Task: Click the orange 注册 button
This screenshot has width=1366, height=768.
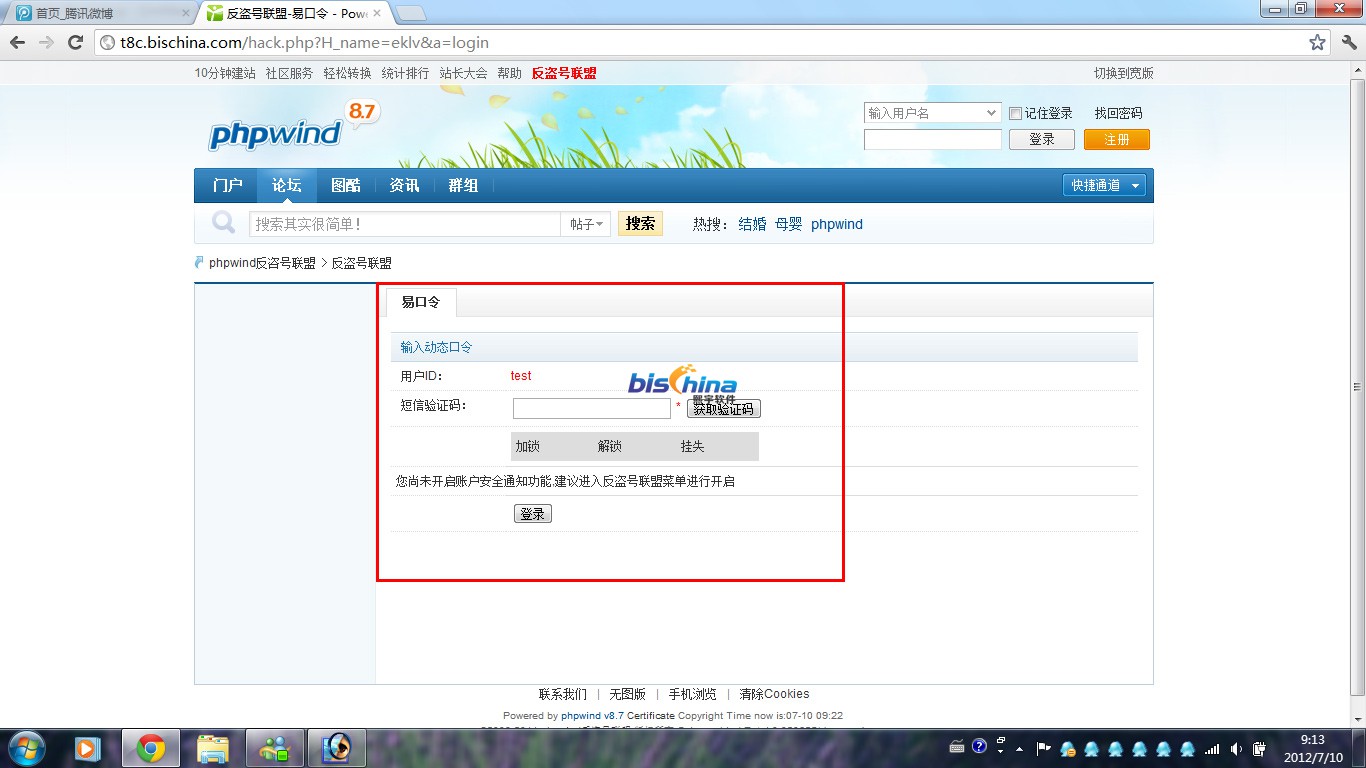Action: point(1117,140)
